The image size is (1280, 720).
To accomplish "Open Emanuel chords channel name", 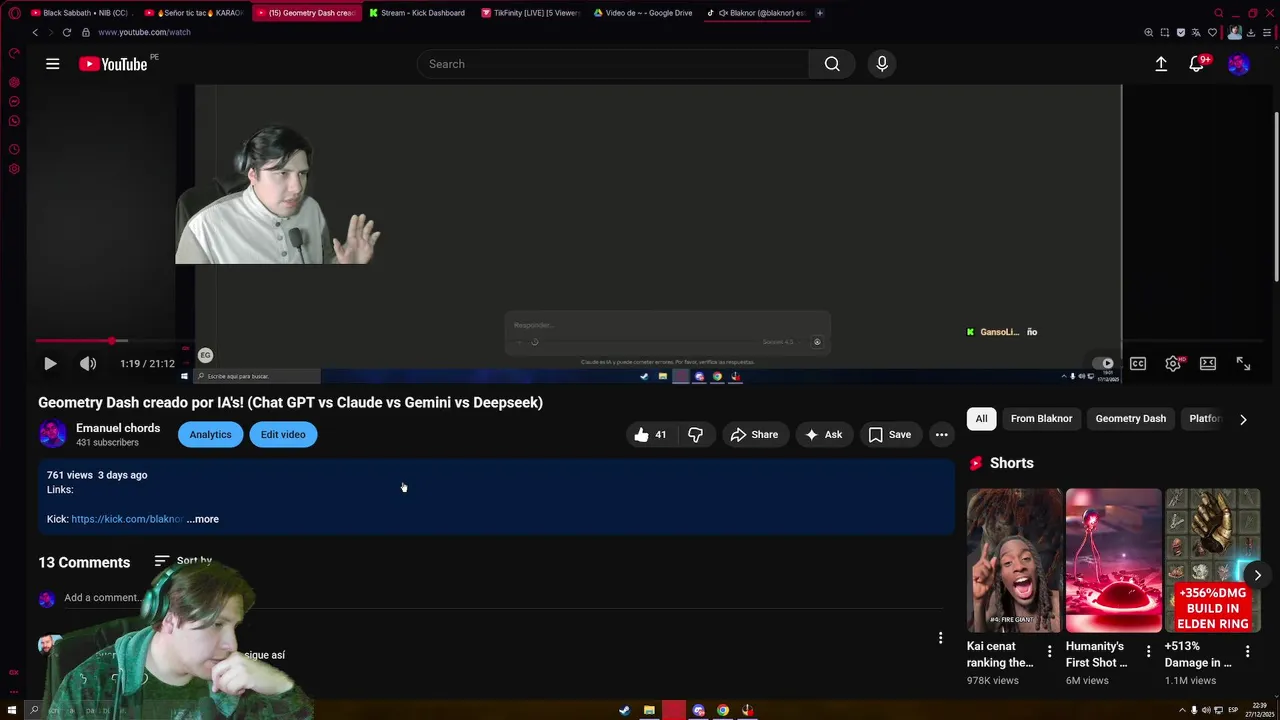I will point(118,428).
